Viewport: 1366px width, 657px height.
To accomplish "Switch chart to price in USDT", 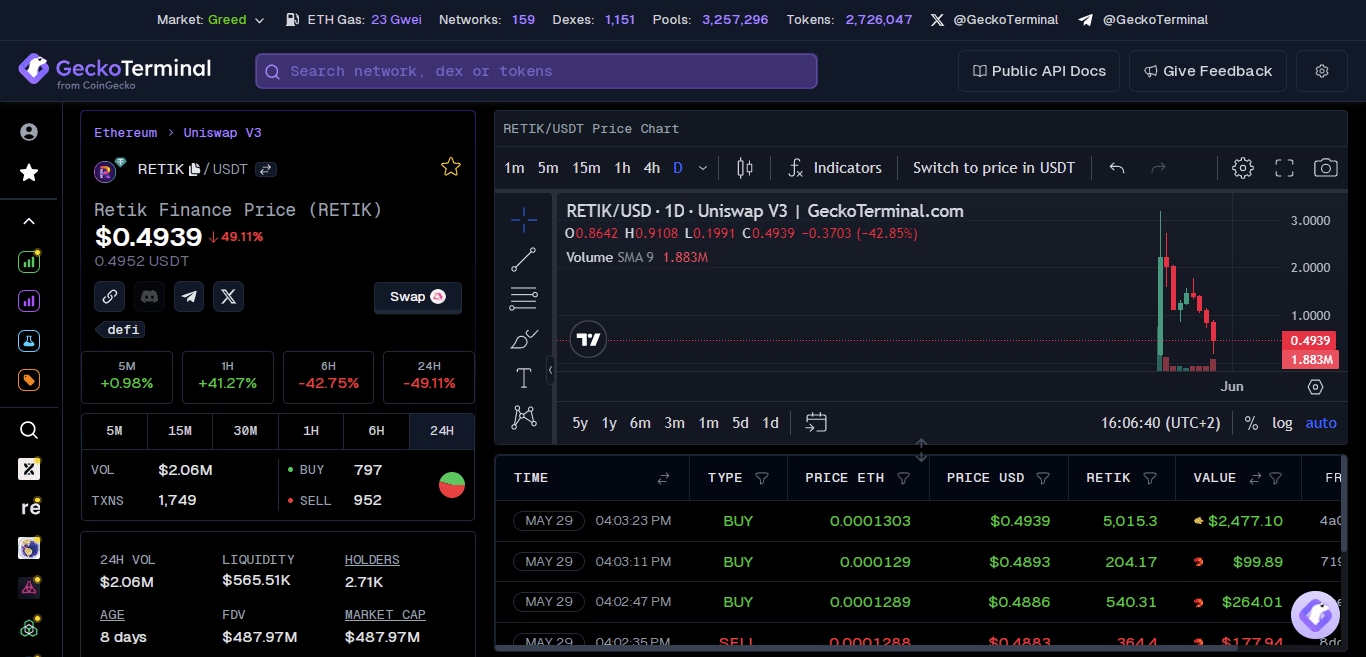I will (994, 168).
